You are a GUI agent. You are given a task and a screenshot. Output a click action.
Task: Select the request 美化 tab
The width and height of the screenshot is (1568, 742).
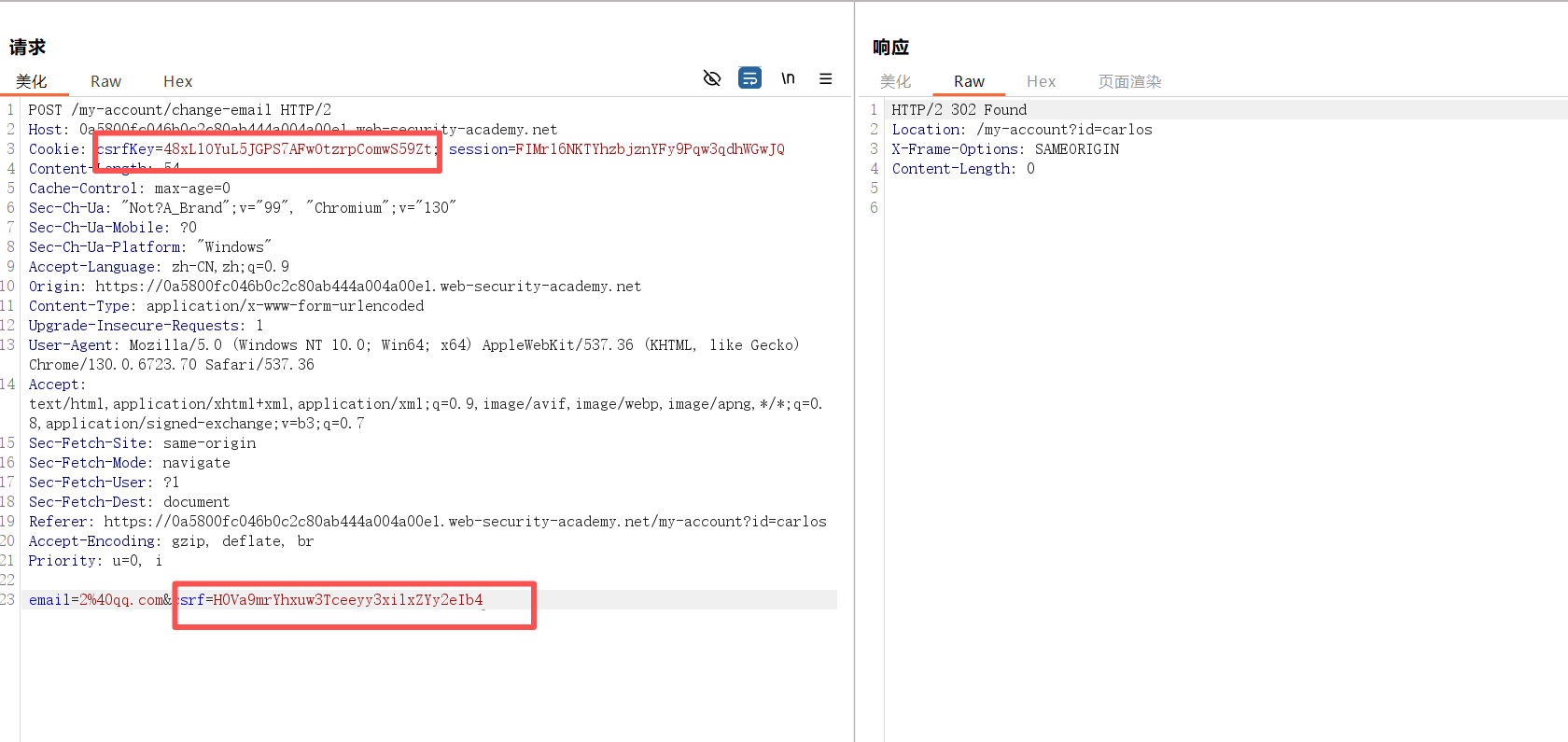(32, 82)
